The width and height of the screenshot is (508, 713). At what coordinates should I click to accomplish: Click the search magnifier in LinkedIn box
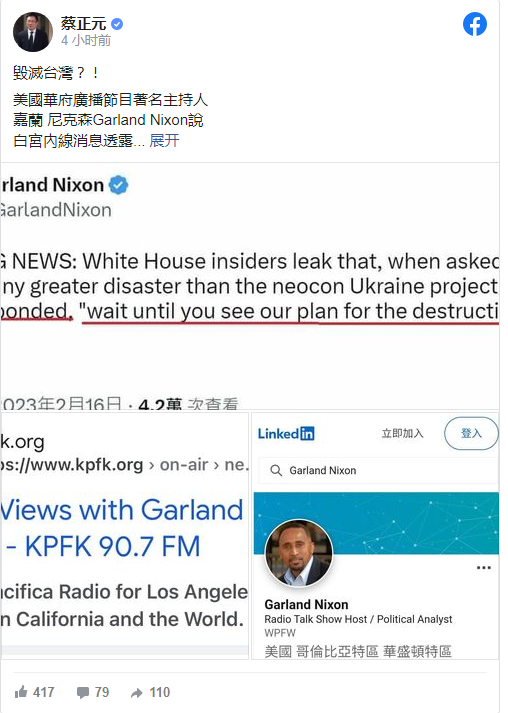[276, 470]
